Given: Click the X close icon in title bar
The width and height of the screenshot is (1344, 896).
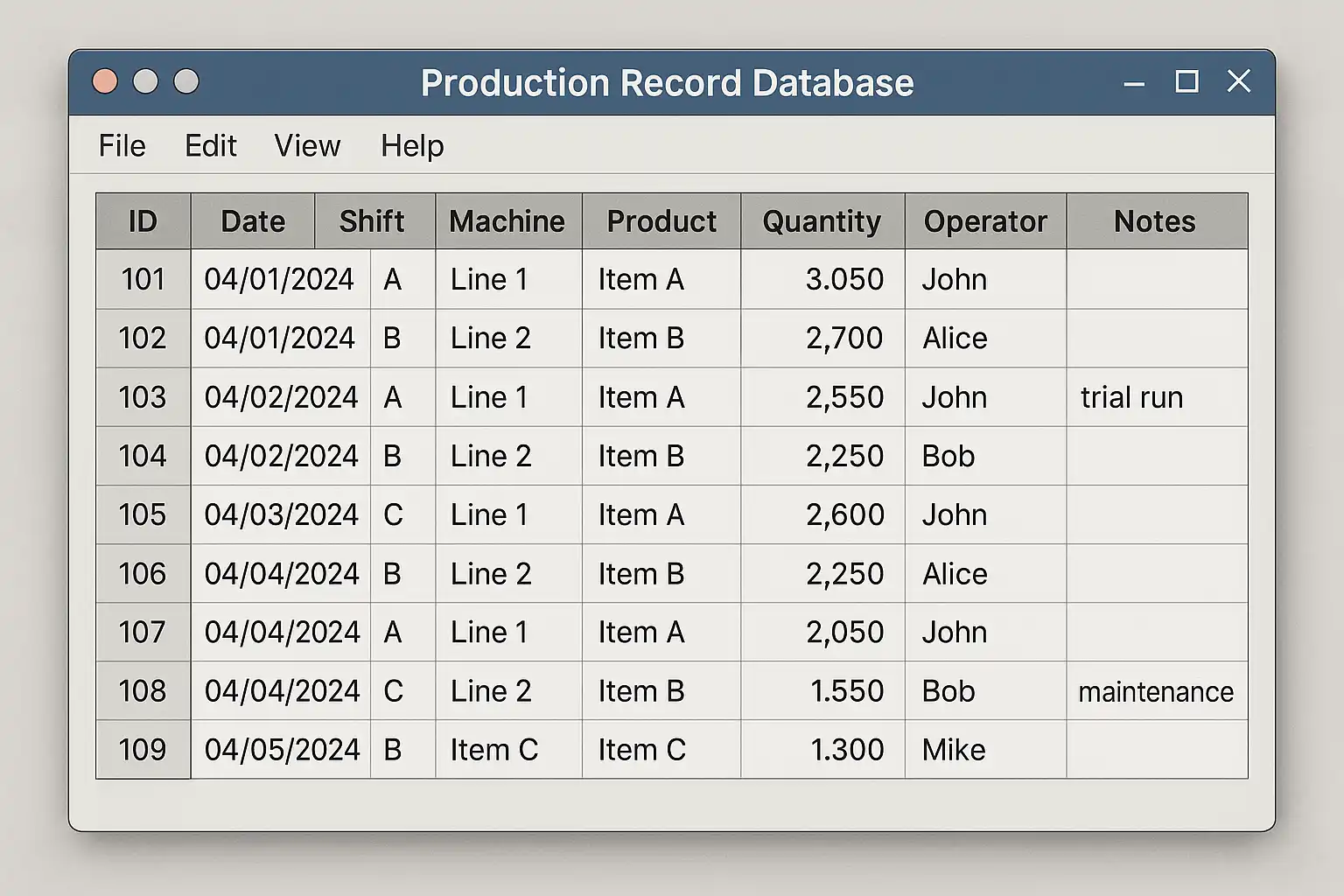Looking at the screenshot, I should click(x=1238, y=81).
